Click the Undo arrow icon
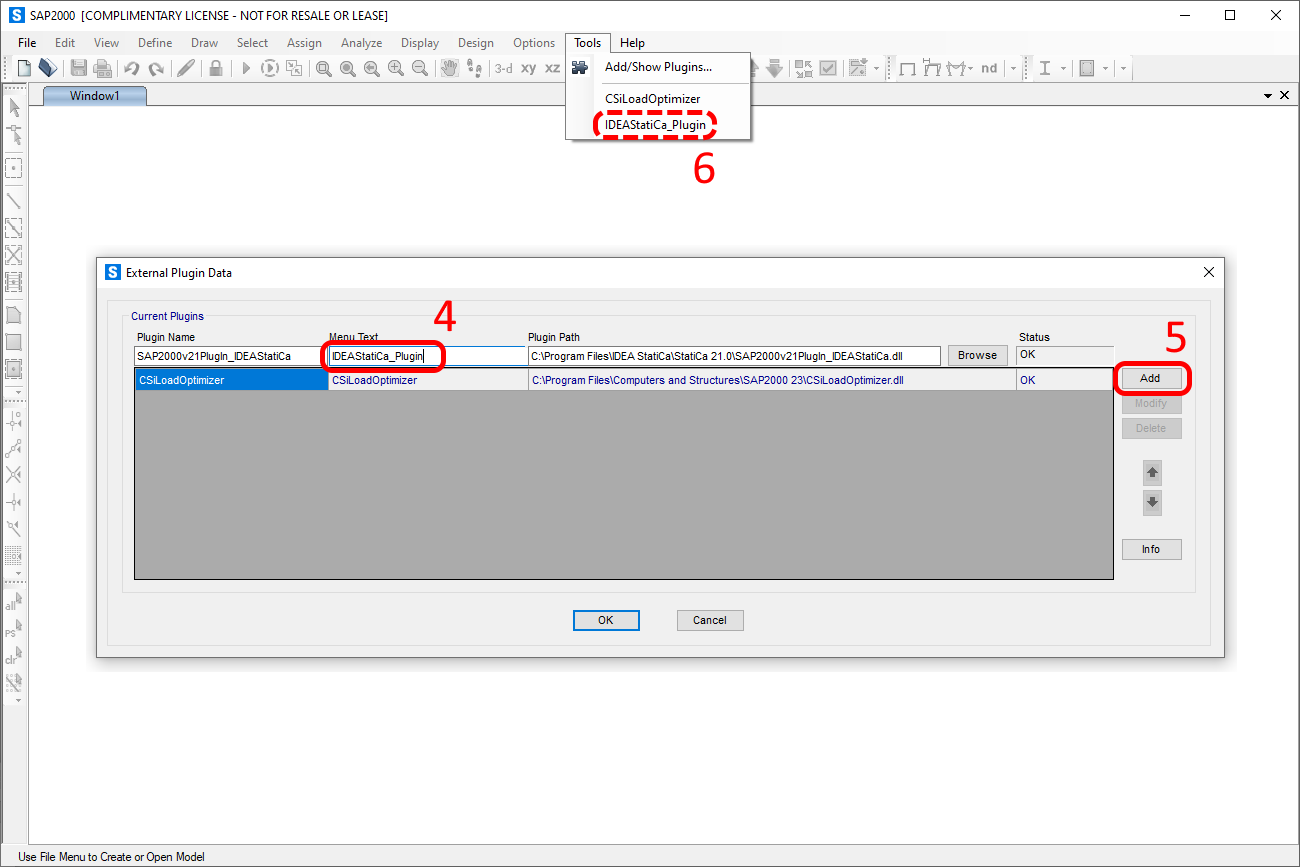Viewport: 1300px width, 867px height. pos(132,68)
